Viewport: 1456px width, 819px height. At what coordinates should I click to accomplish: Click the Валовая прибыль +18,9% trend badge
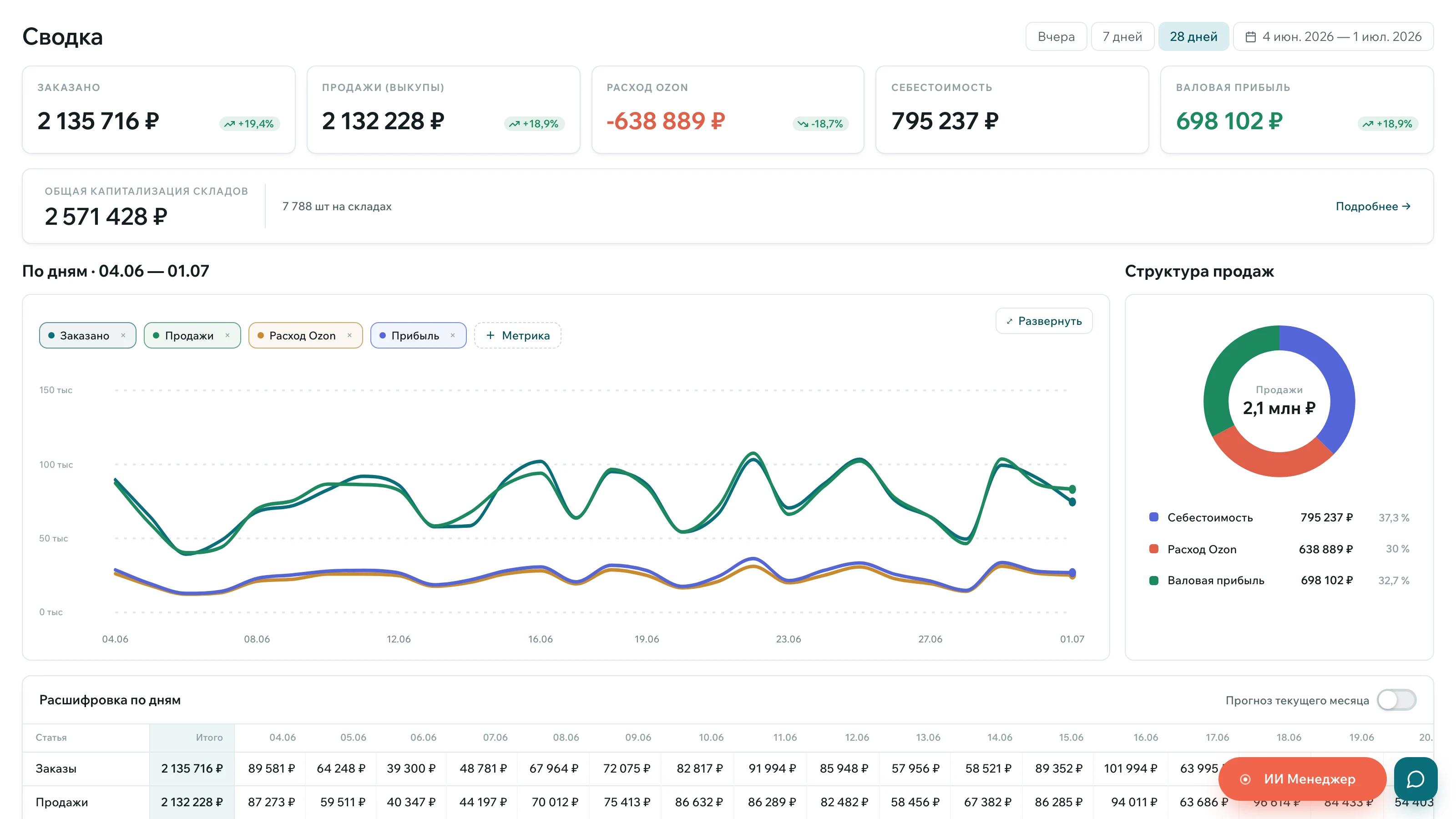[x=1388, y=124]
